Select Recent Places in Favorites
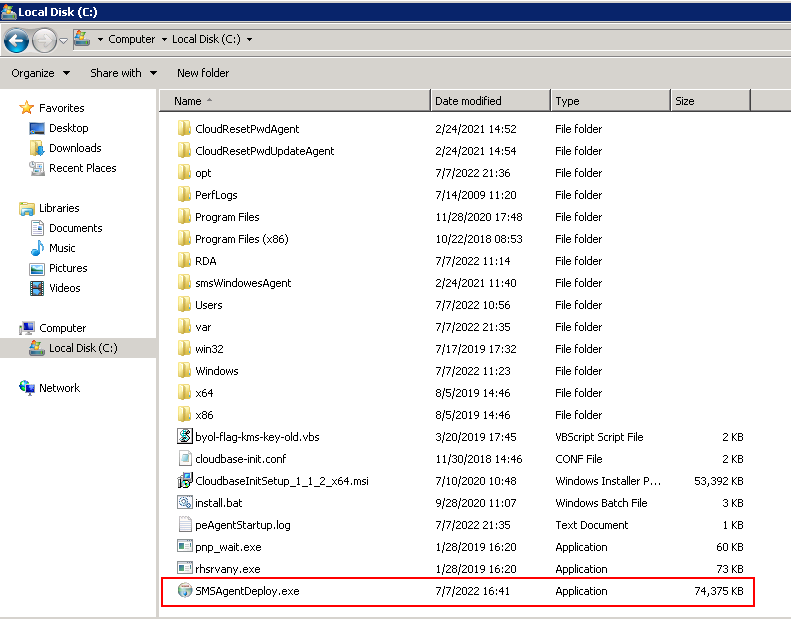 [x=82, y=168]
